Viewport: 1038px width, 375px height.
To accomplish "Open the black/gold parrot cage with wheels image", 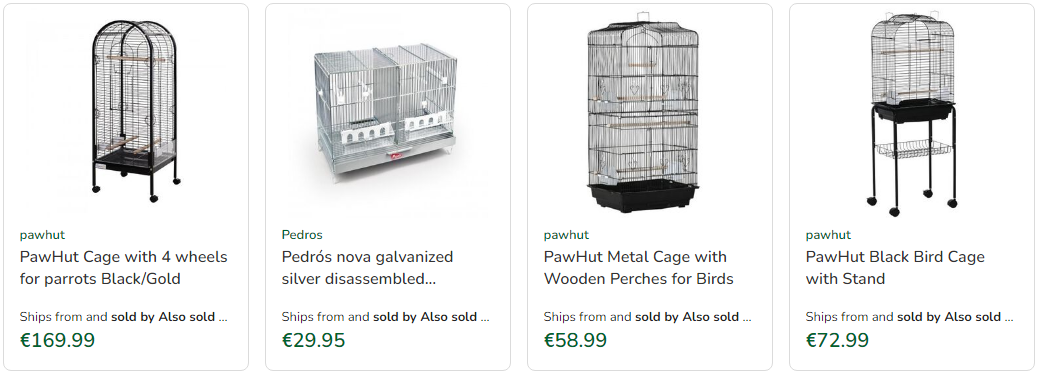I will tap(134, 111).
